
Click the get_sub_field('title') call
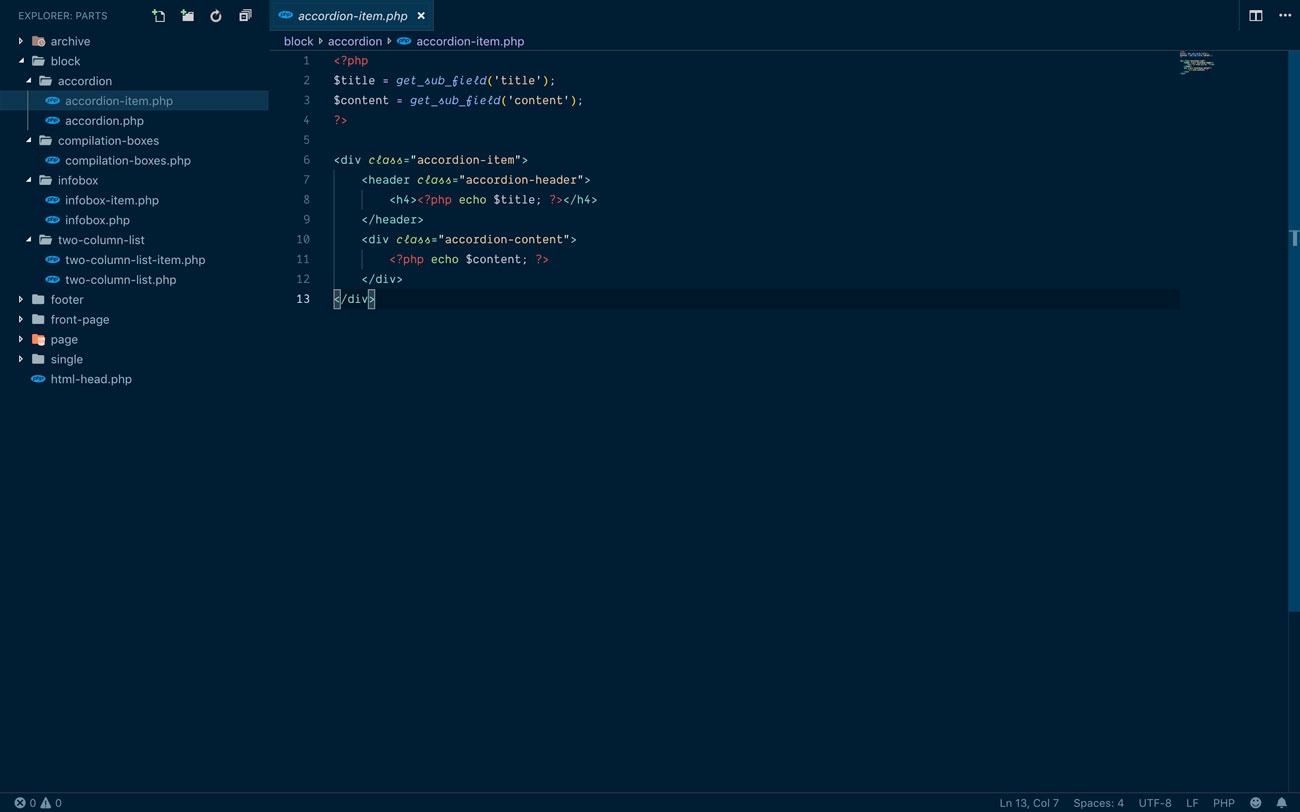point(472,80)
